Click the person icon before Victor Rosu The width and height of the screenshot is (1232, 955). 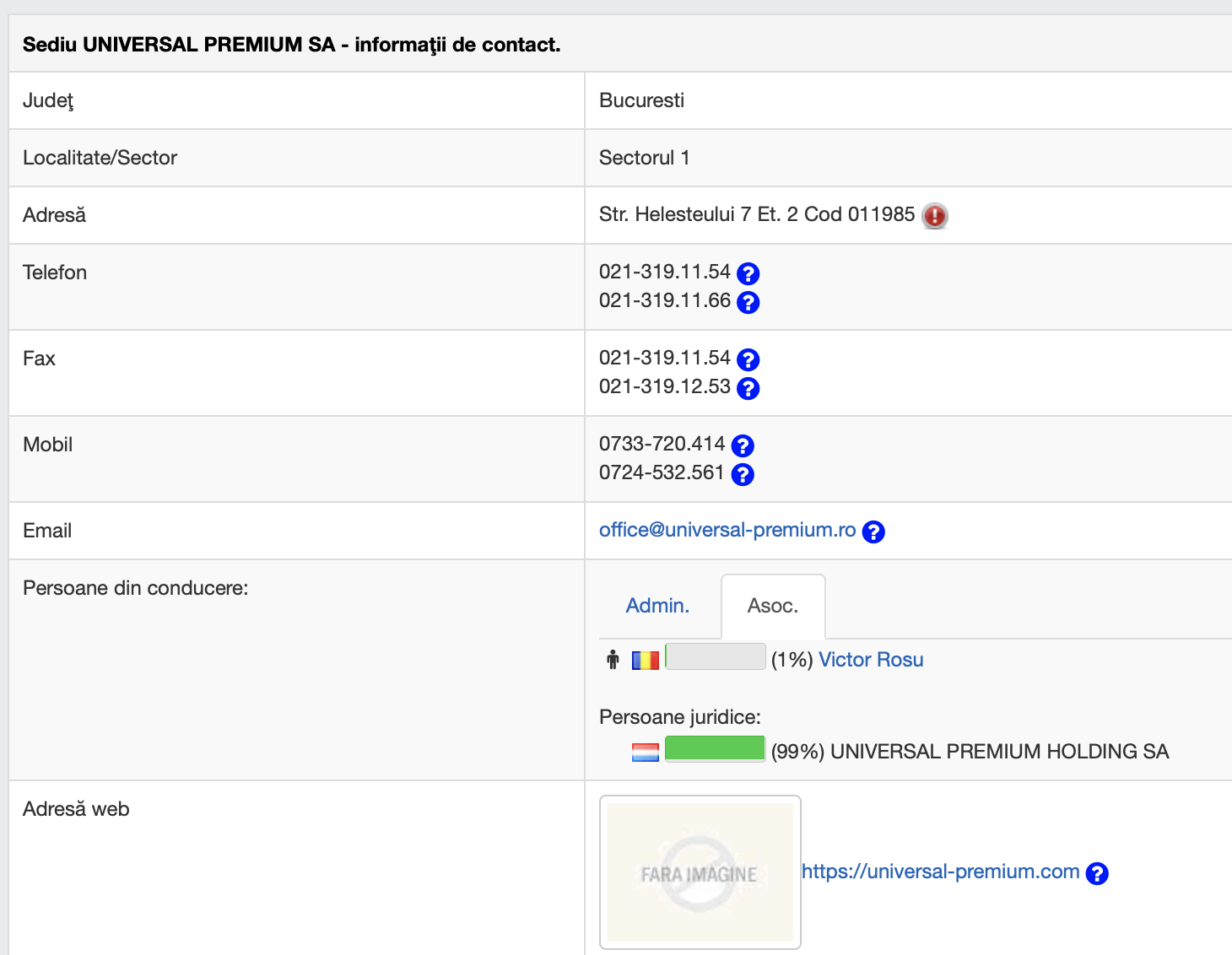point(613,660)
